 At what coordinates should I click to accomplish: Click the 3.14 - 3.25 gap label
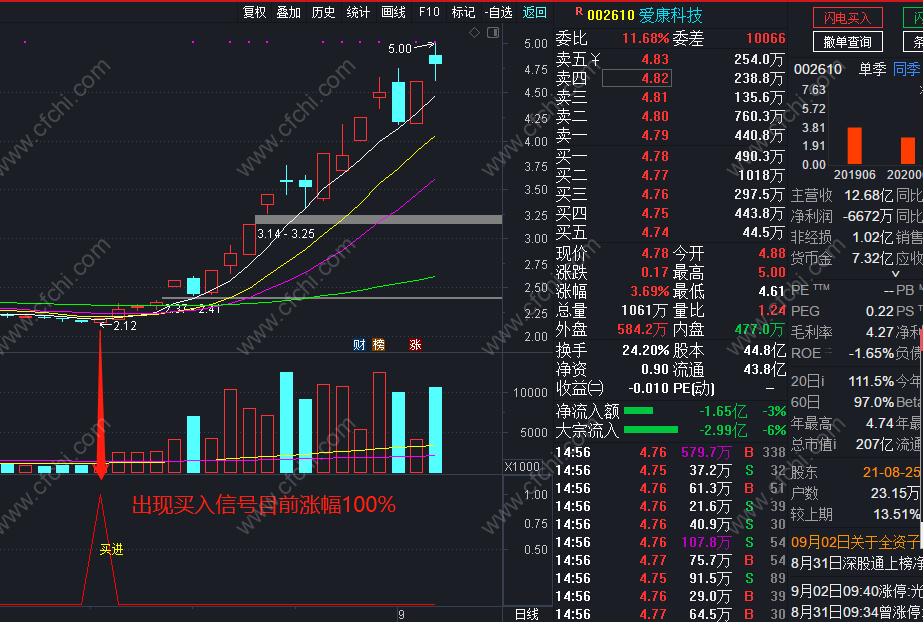click(286, 234)
